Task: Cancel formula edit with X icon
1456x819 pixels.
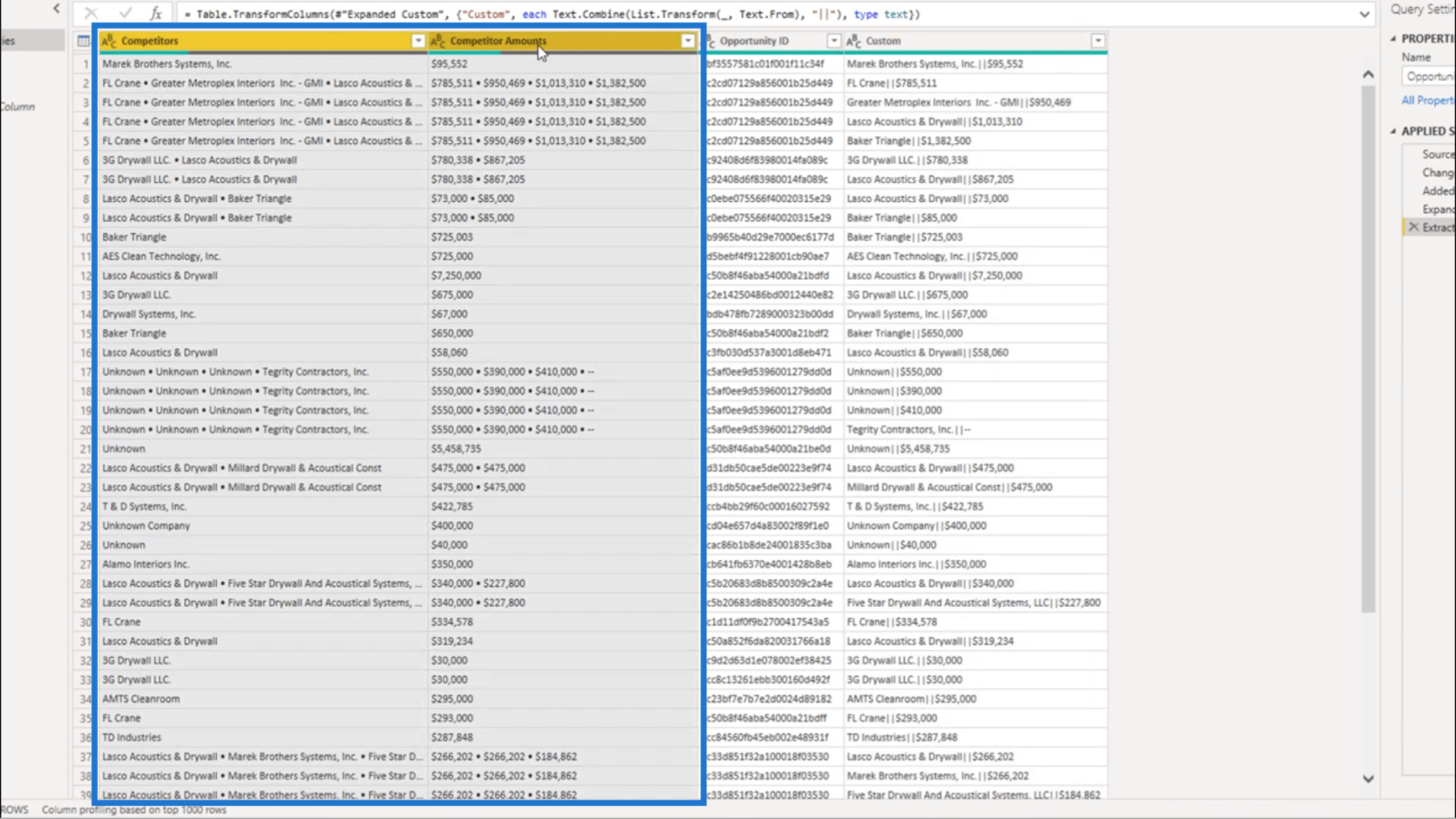Action: [91, 14]
